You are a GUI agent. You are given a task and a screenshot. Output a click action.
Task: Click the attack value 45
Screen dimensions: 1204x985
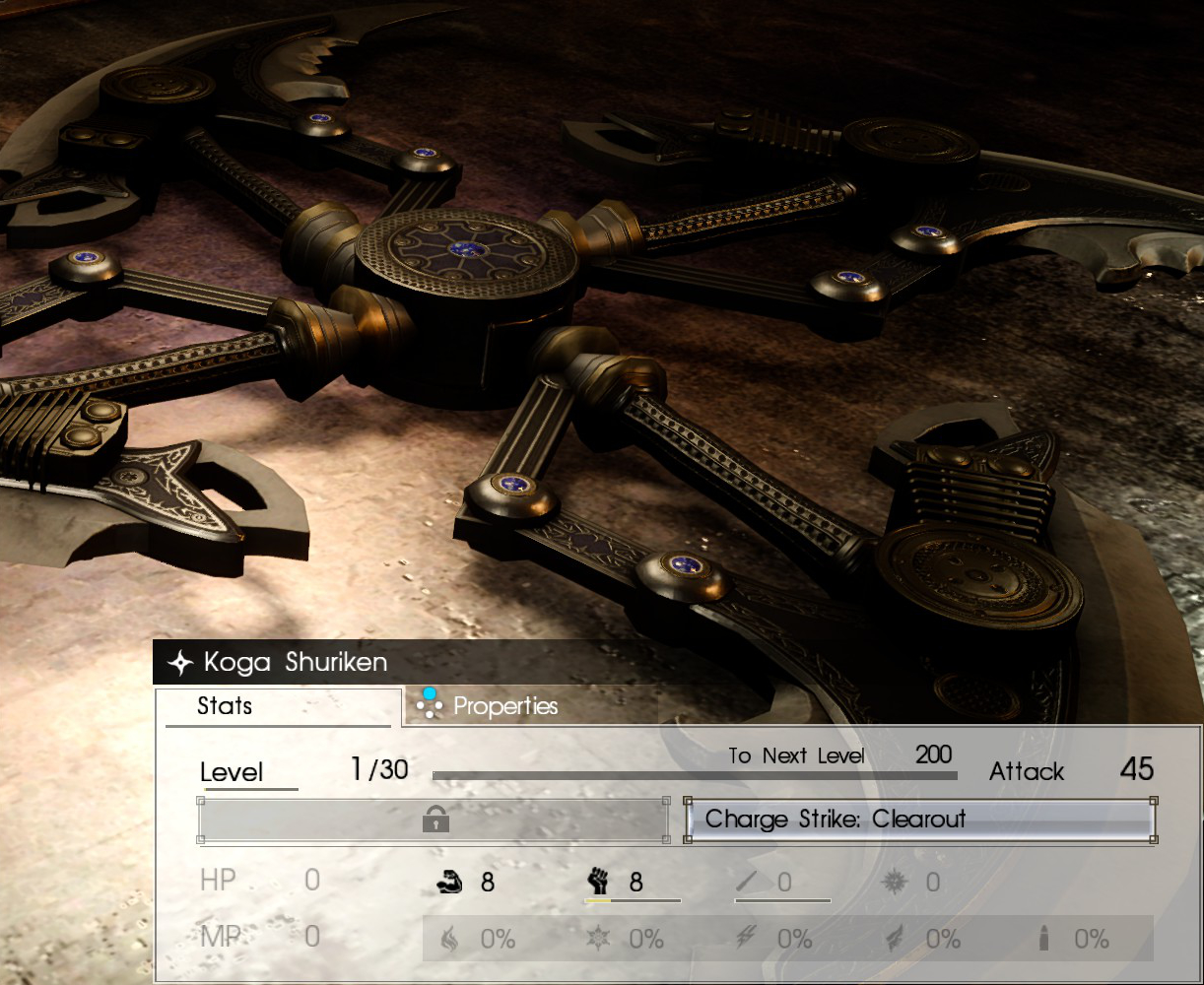[x=1137, y=769]
